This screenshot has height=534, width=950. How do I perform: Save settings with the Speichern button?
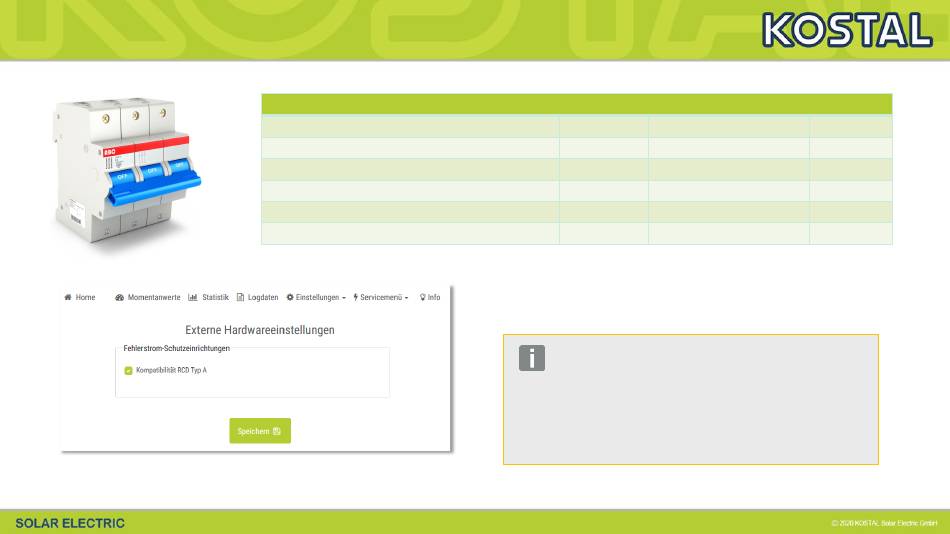pyautogui.click(x=260, y=430)
